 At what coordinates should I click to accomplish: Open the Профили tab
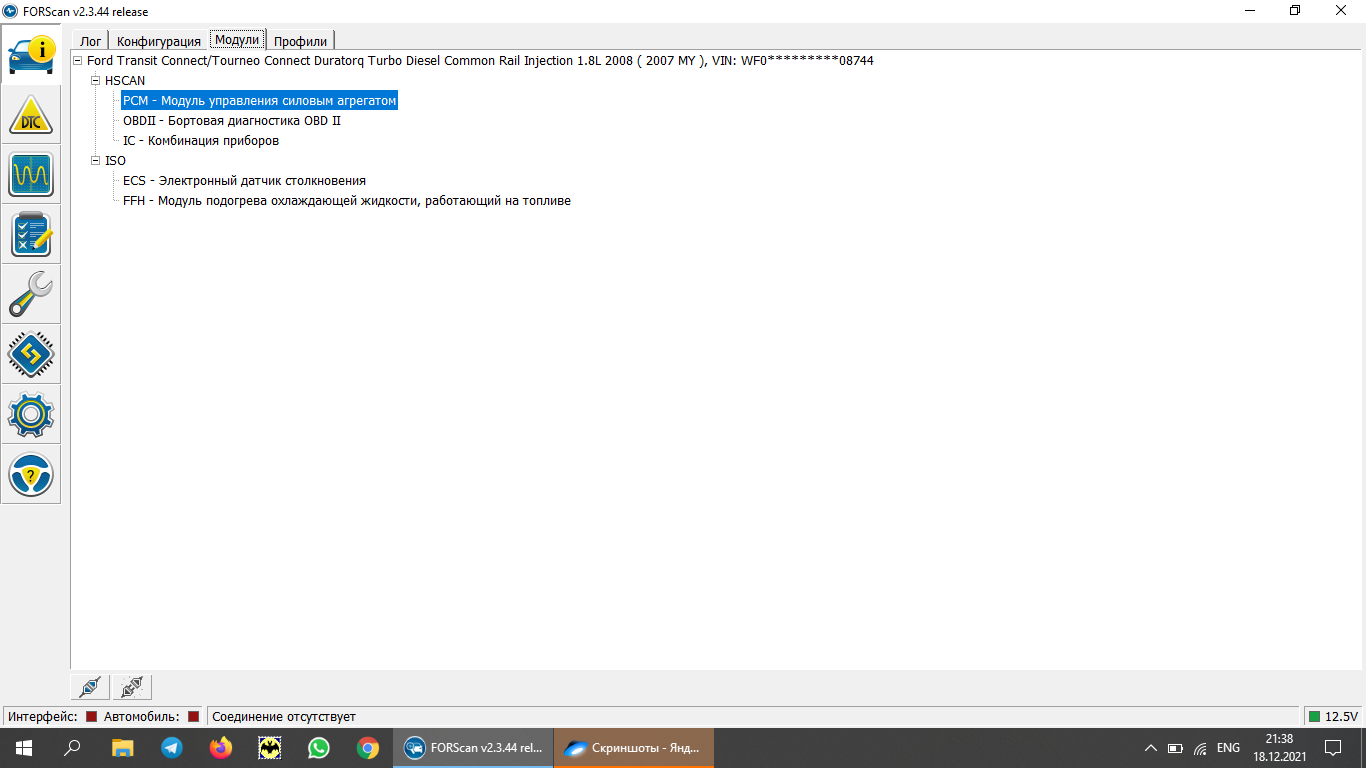point(300,41)
